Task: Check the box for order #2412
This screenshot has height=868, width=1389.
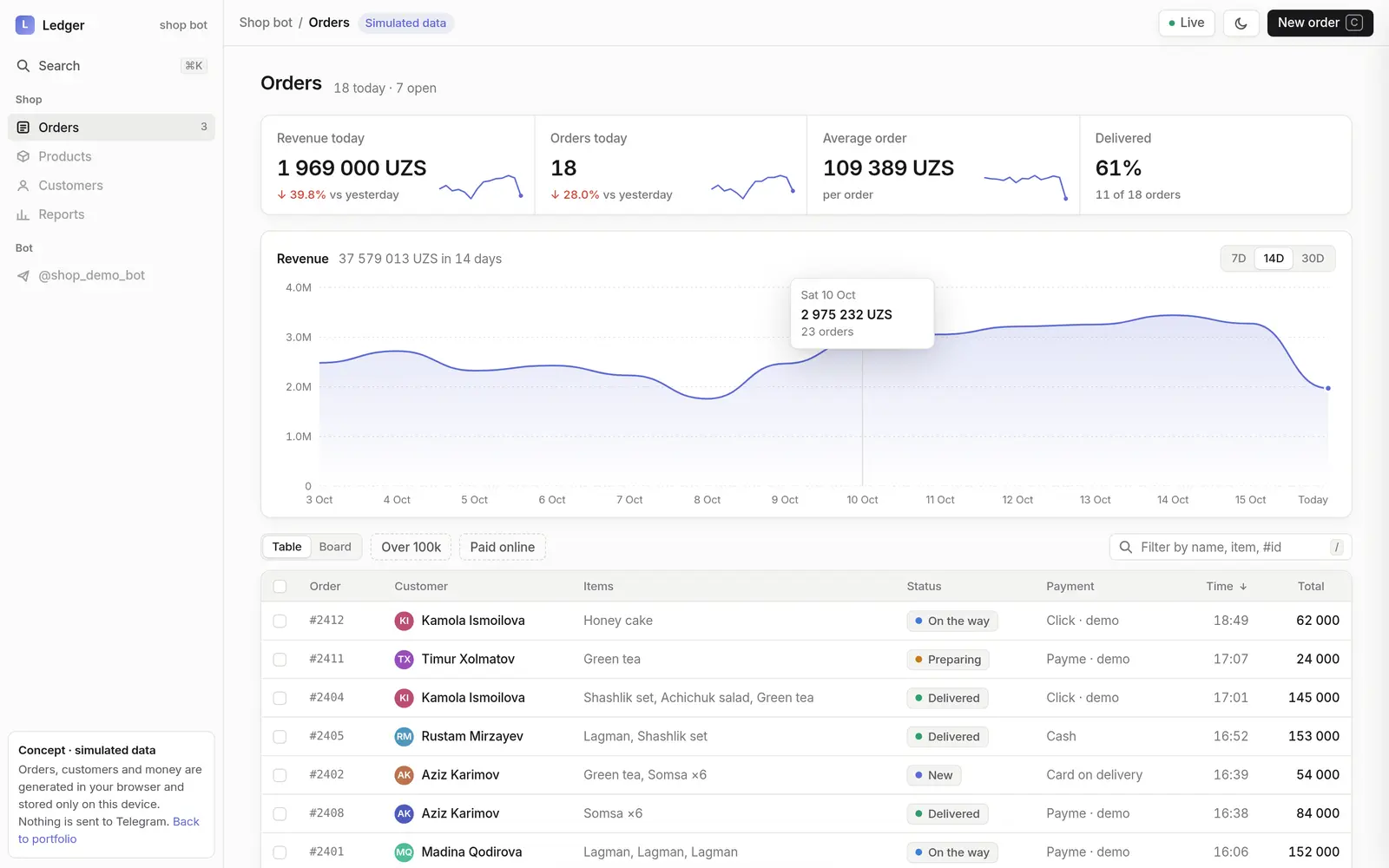Action: (x=280, y=621)
